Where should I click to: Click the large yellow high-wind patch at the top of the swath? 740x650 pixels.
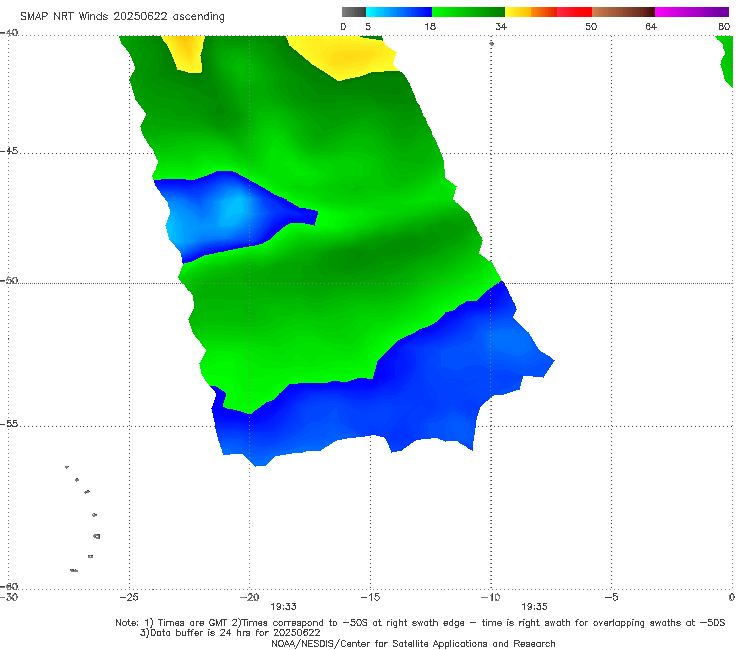tap(347, 57)
